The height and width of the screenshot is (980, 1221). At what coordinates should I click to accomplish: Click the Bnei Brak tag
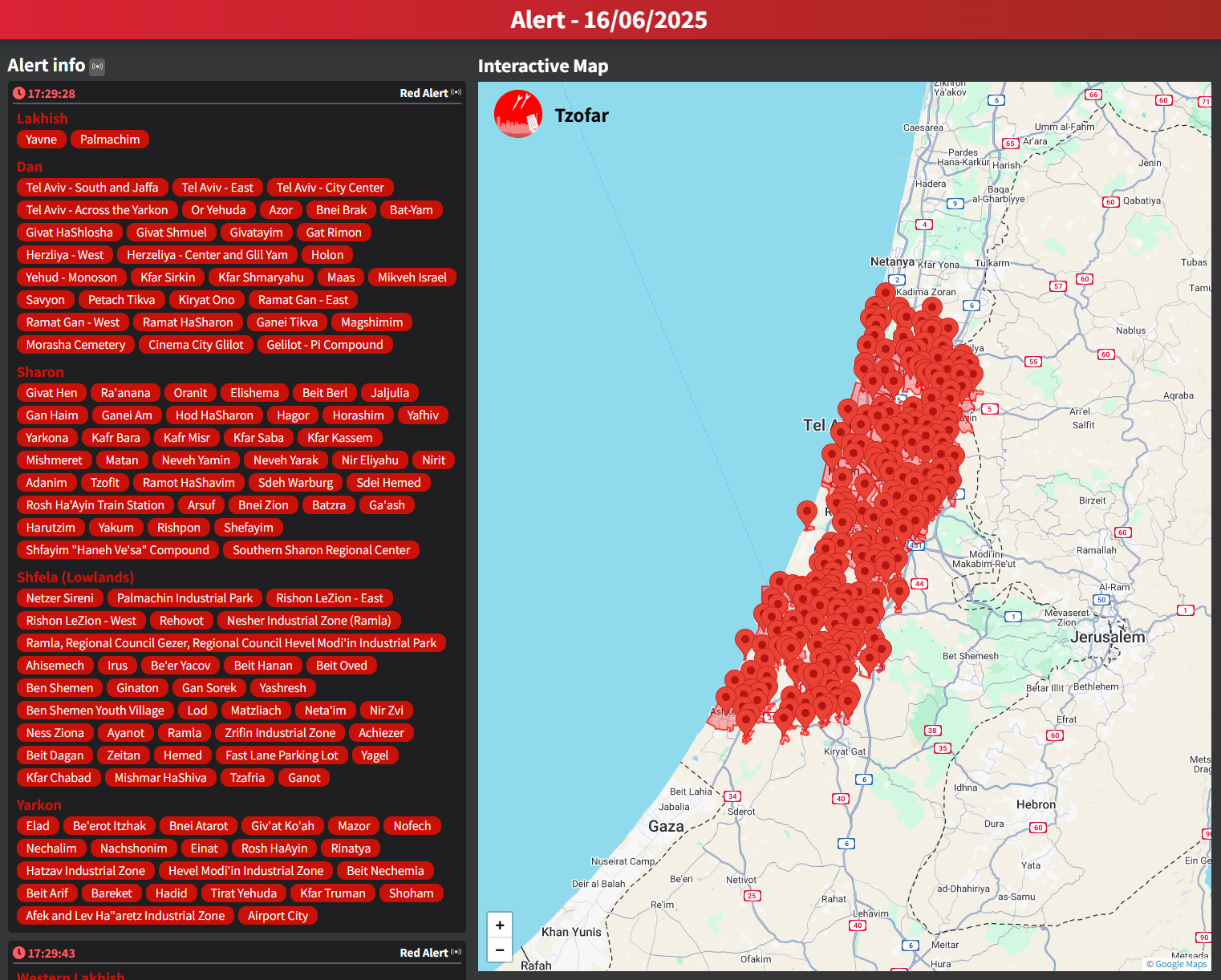pos(342,210)
